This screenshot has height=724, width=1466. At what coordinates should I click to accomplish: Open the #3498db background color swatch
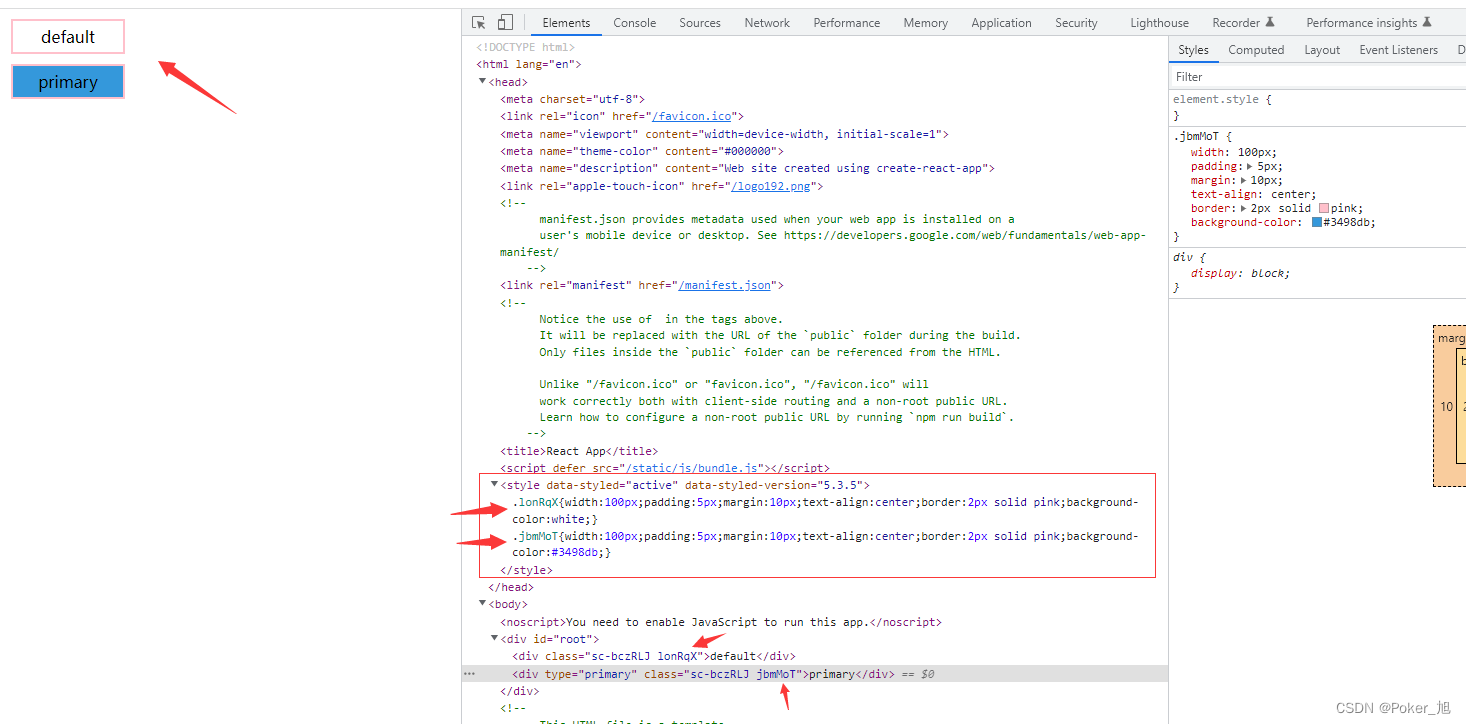pyautogui.click(x=1317, y=223)
